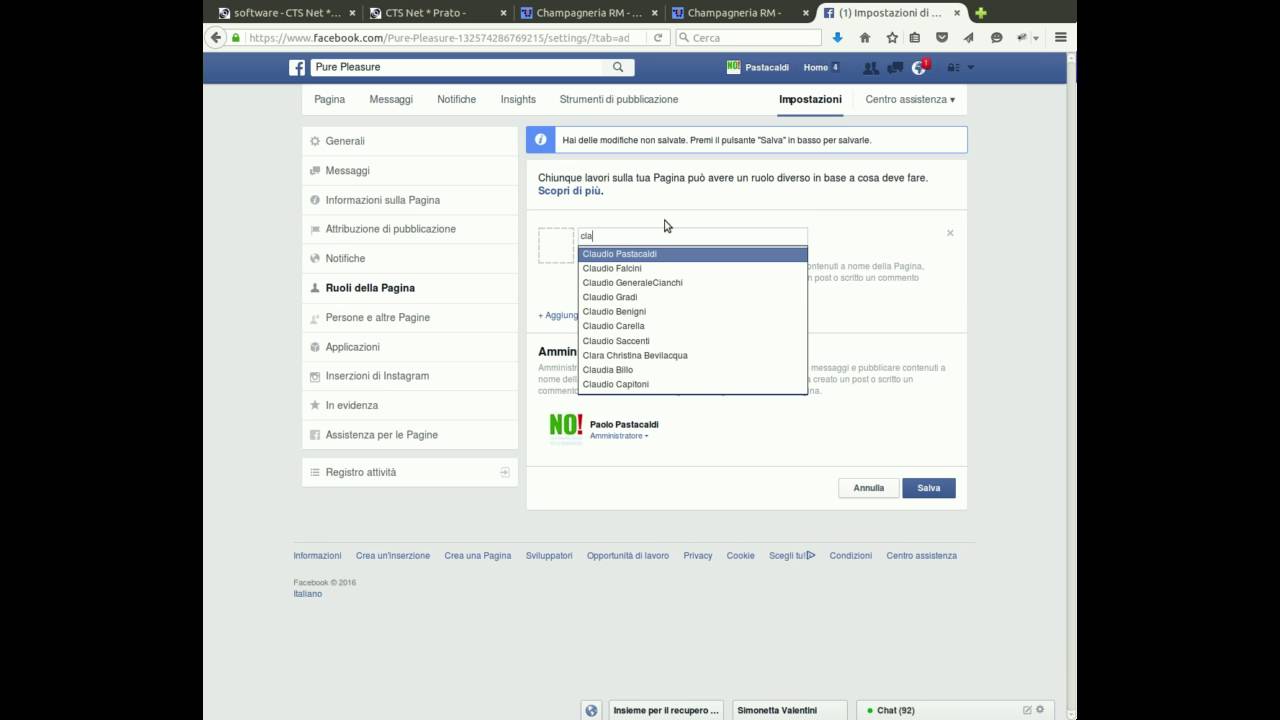Image resolution: width=1280 pixels, height=720 pixels.
Task: Open the Pastacaldi profile link in header
Action: click(x=758, y=67)
